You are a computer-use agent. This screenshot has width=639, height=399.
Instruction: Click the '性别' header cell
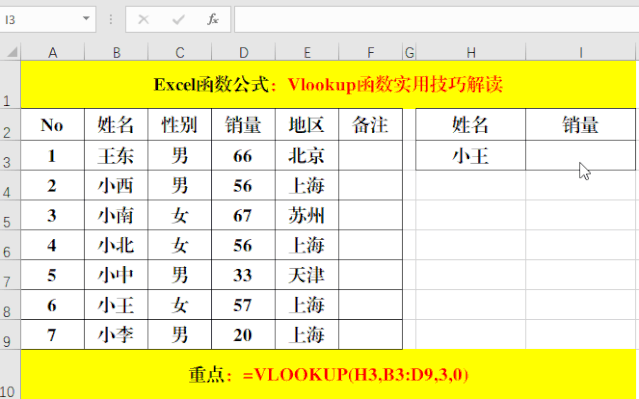[x=180, y=124]
